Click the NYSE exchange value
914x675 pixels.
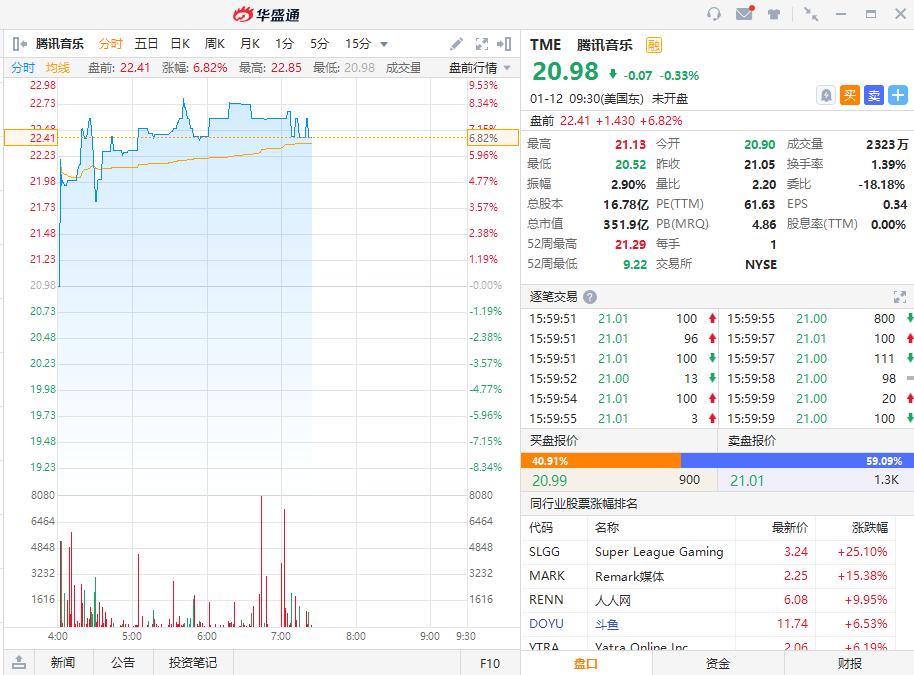pos(761,265)
